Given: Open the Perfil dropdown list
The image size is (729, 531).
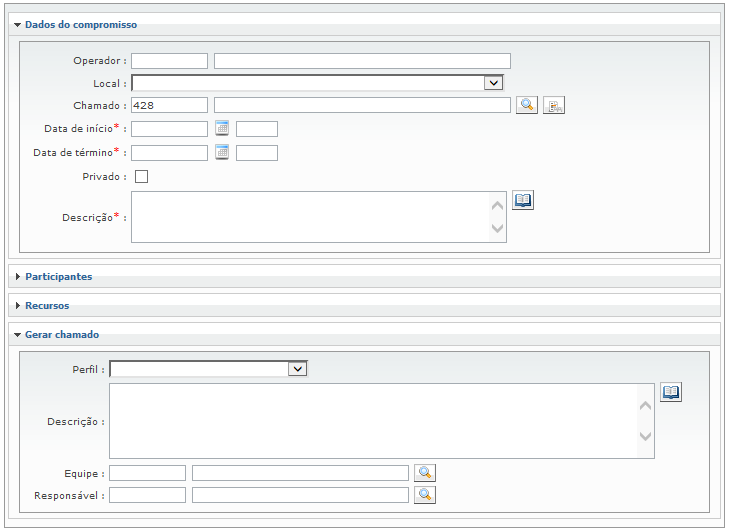Looking at the screenshot, I should click(297, 369).
